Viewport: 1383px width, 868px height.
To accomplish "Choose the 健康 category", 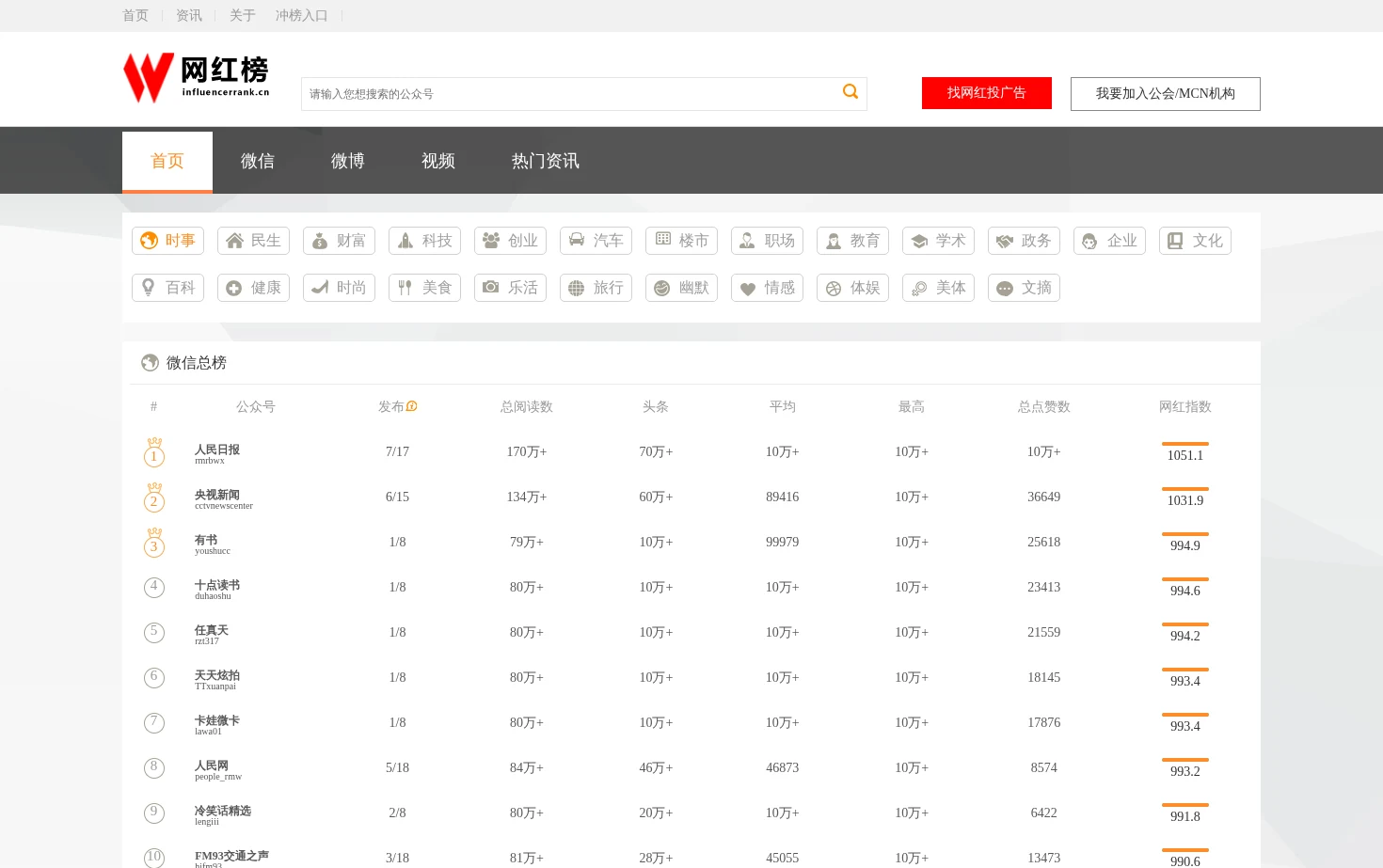I will point(253,288).
